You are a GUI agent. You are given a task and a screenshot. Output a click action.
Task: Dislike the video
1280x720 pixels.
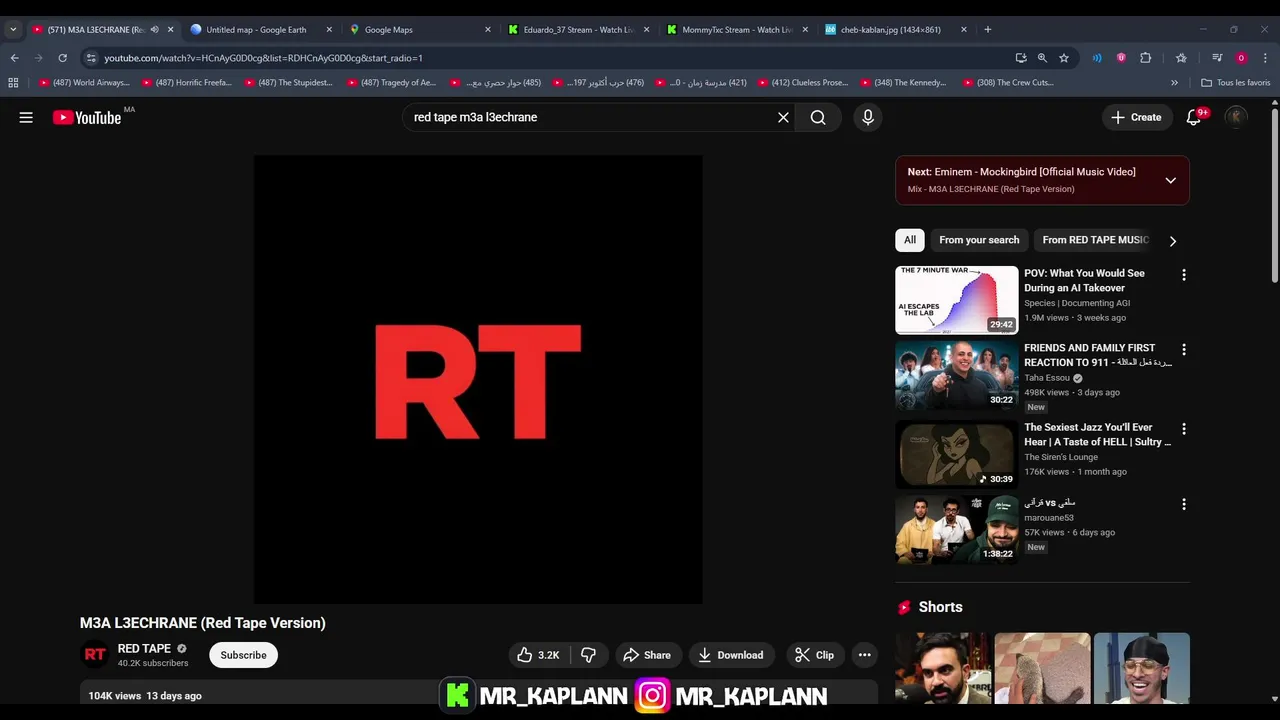click(588, 655)
